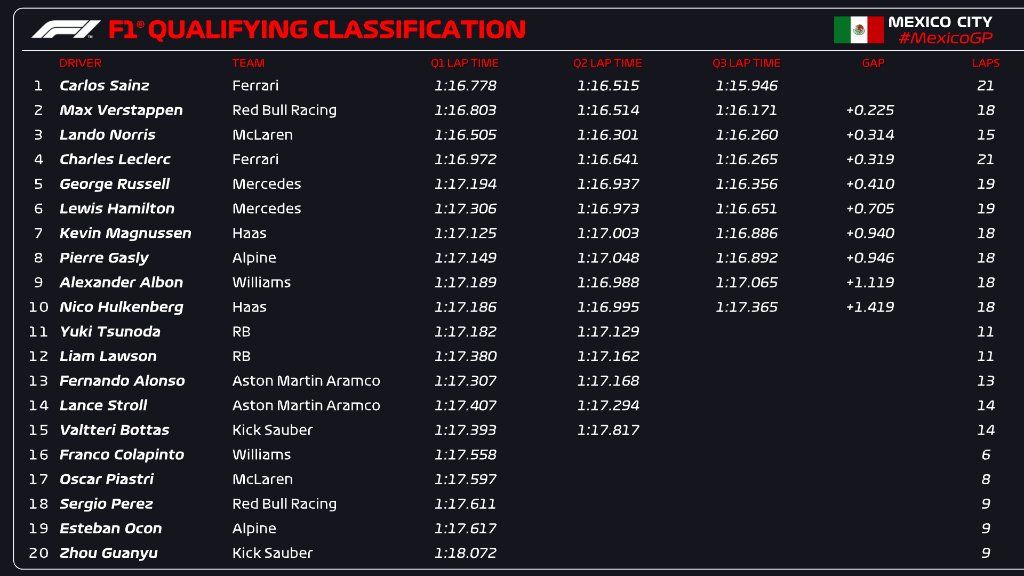The height and width of the screenshot is (576, 1024).
Task: Click the F1 logo icon
Action: [66, 29]
